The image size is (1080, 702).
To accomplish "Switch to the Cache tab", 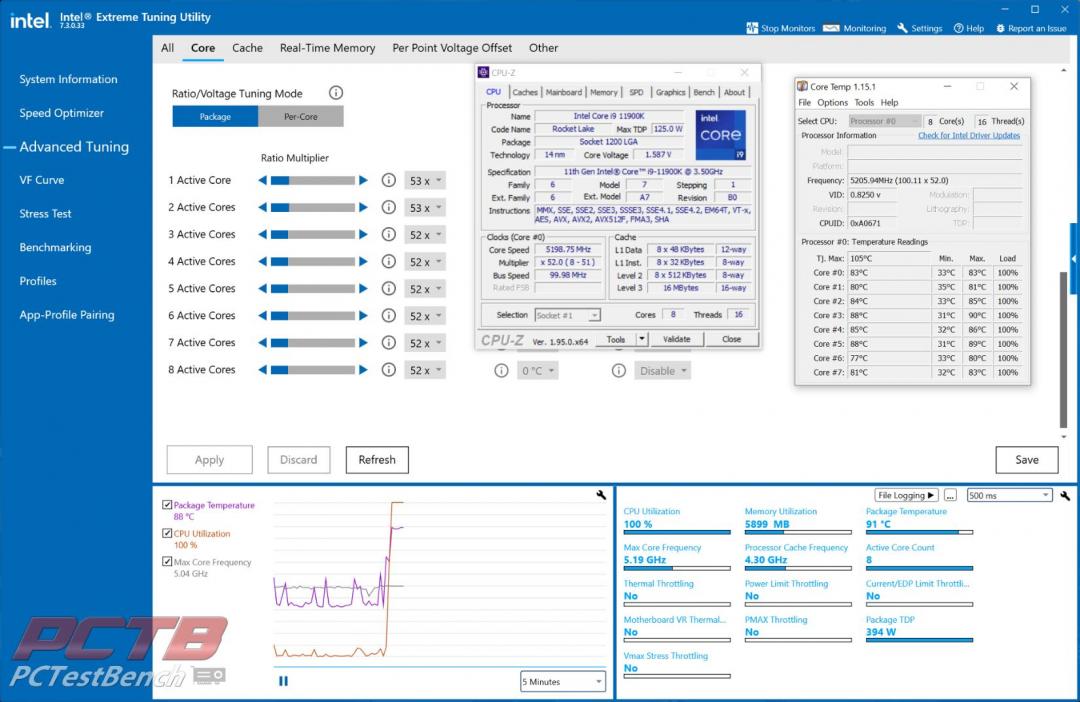I will tap(247, 48).
